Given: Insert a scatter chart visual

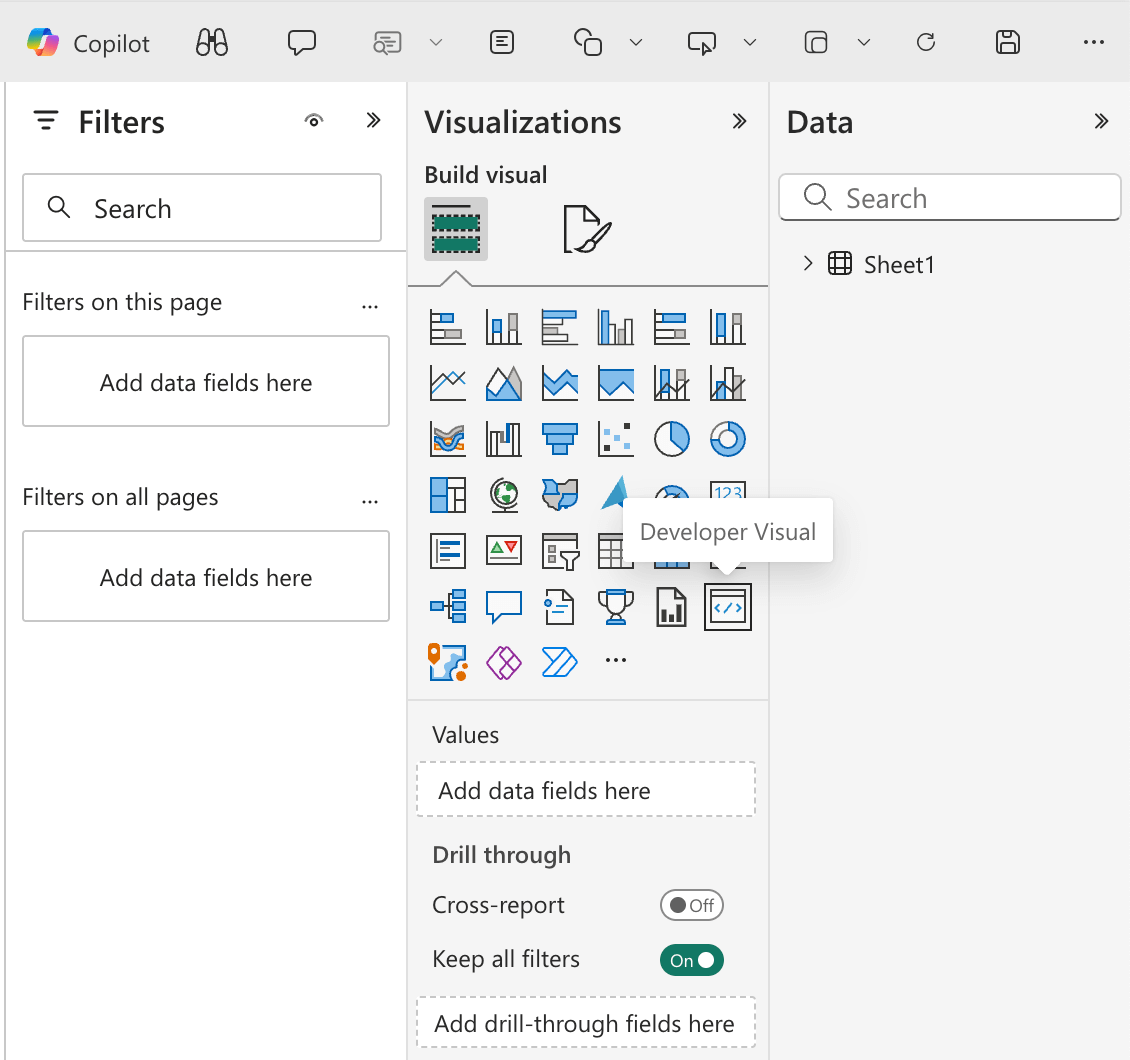Looking at the screenshot, I should click(616, 437).
